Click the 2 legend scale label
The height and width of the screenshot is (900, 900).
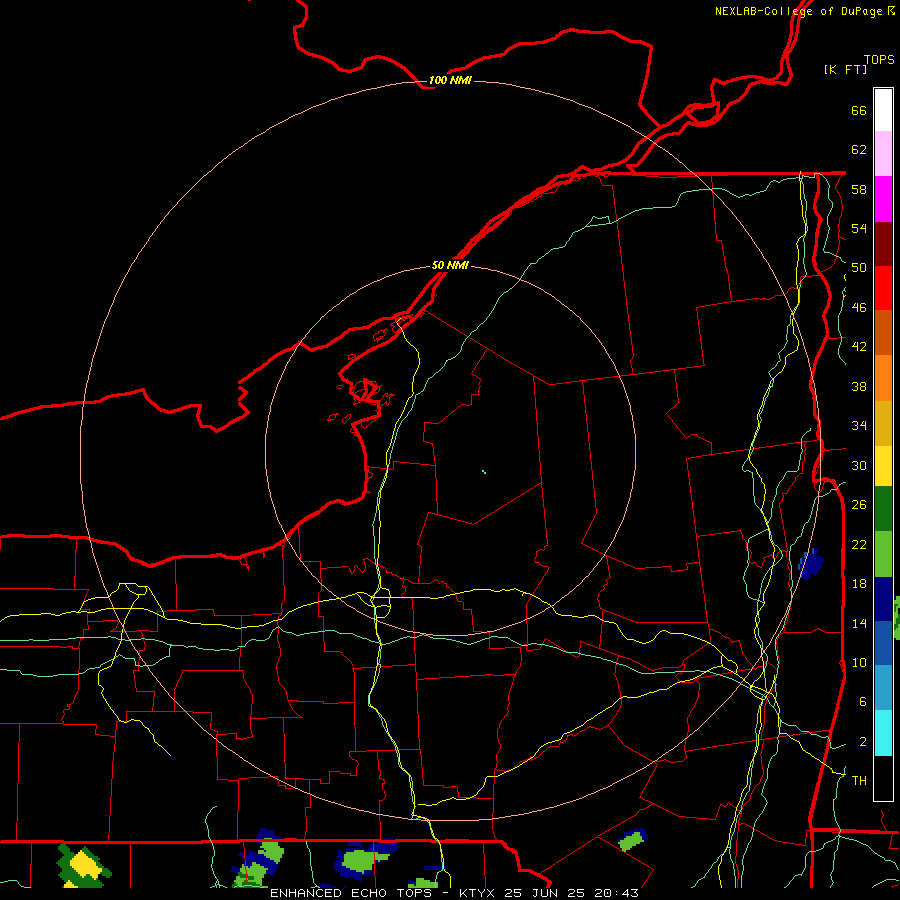pyautogui.click(x=862, y=742)
